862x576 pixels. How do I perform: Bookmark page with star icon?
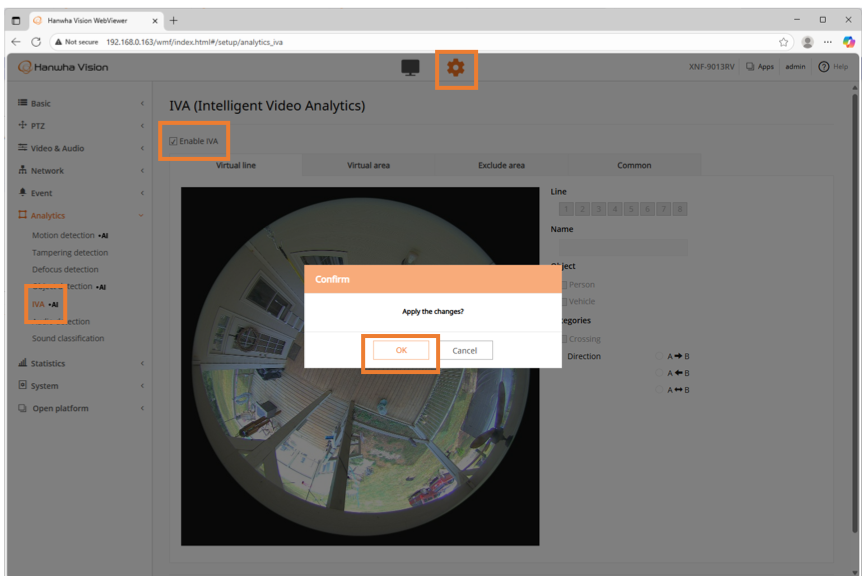coord(783,42)
